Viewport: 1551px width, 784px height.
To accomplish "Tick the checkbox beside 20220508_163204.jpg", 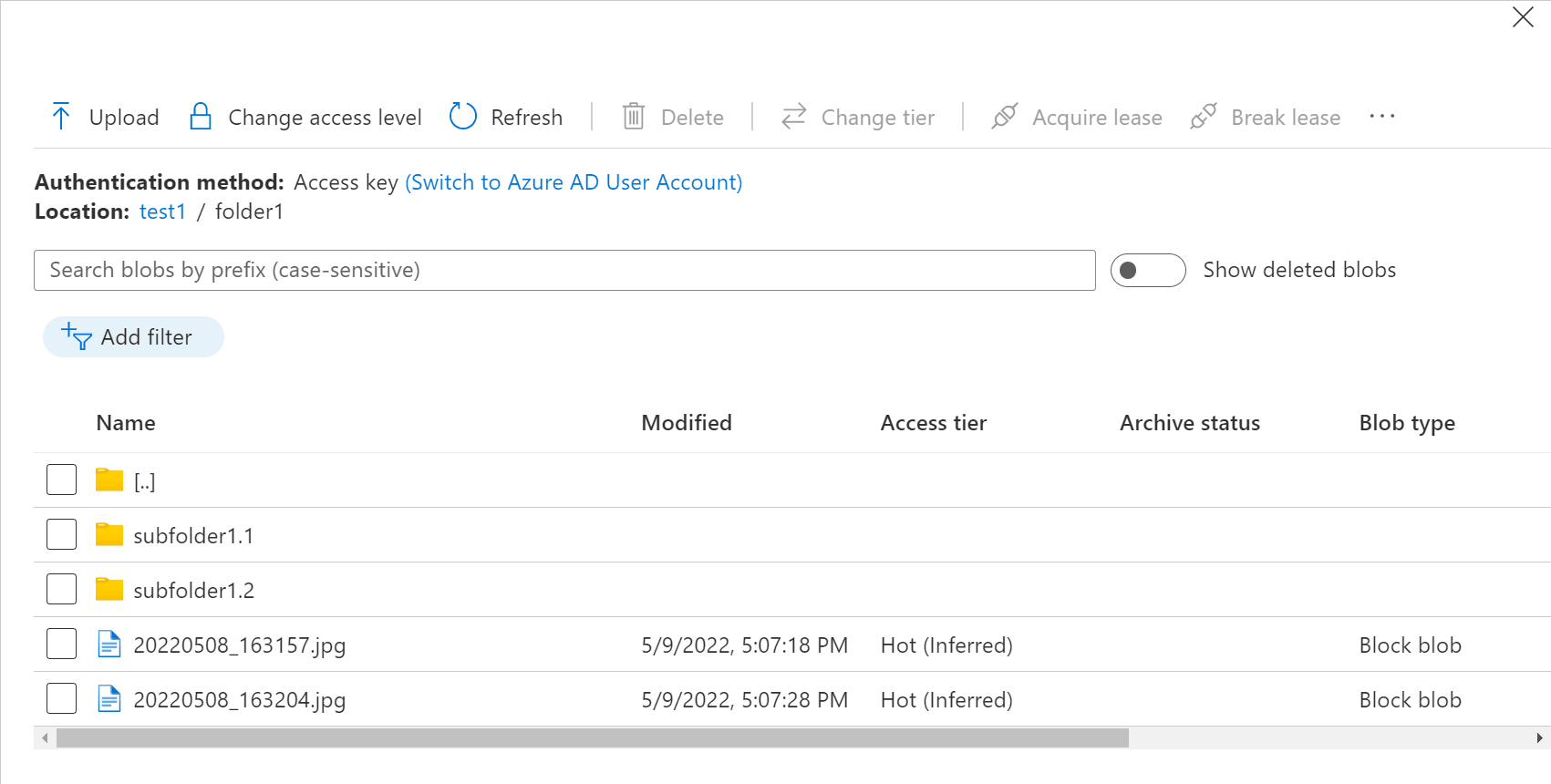I will (62, 699).
